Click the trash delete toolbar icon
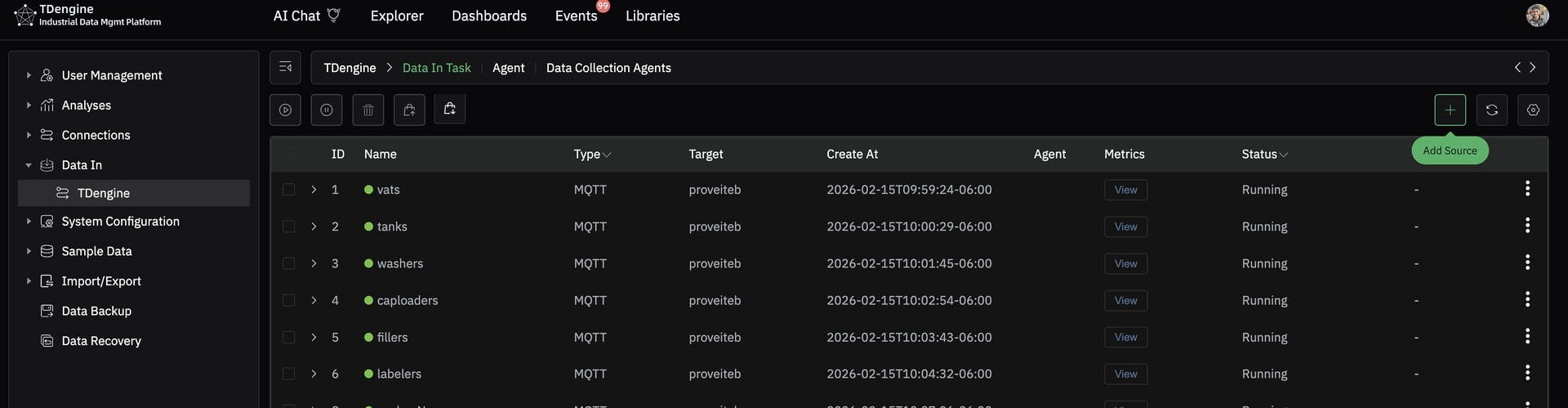Image resolution: width=1568 pixels, height=408 pixels. pos(368,110)
